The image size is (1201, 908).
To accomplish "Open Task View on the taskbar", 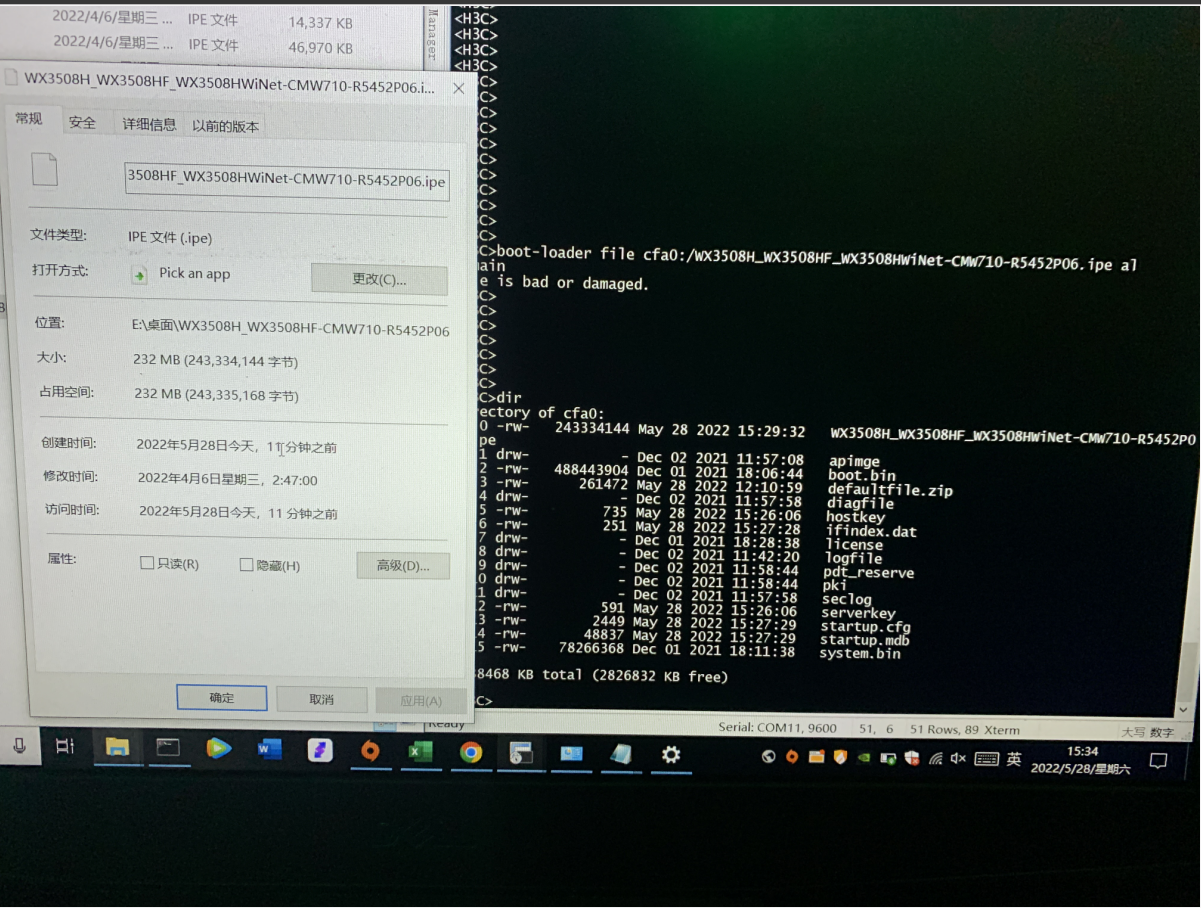I will (x=65, y=746).
